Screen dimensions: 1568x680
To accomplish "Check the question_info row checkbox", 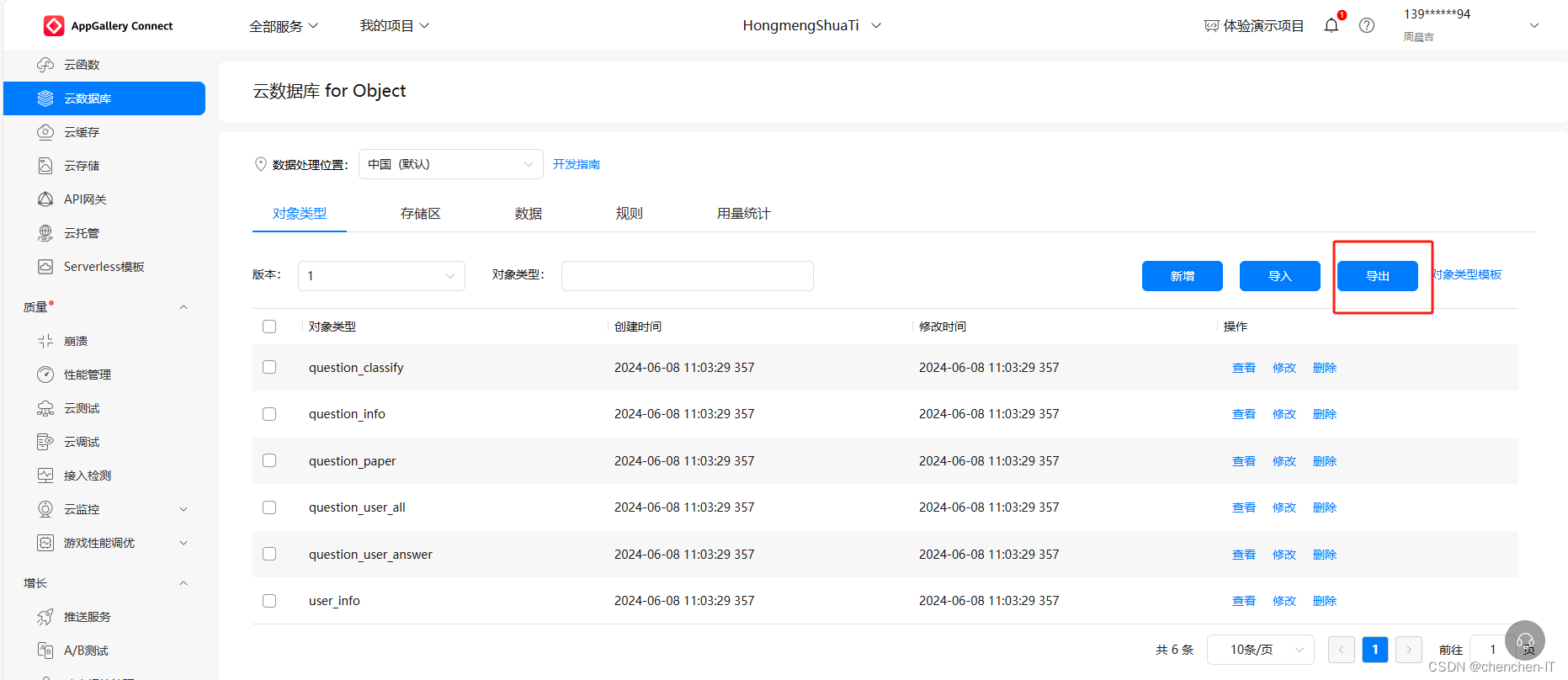I will pos(269,414).
